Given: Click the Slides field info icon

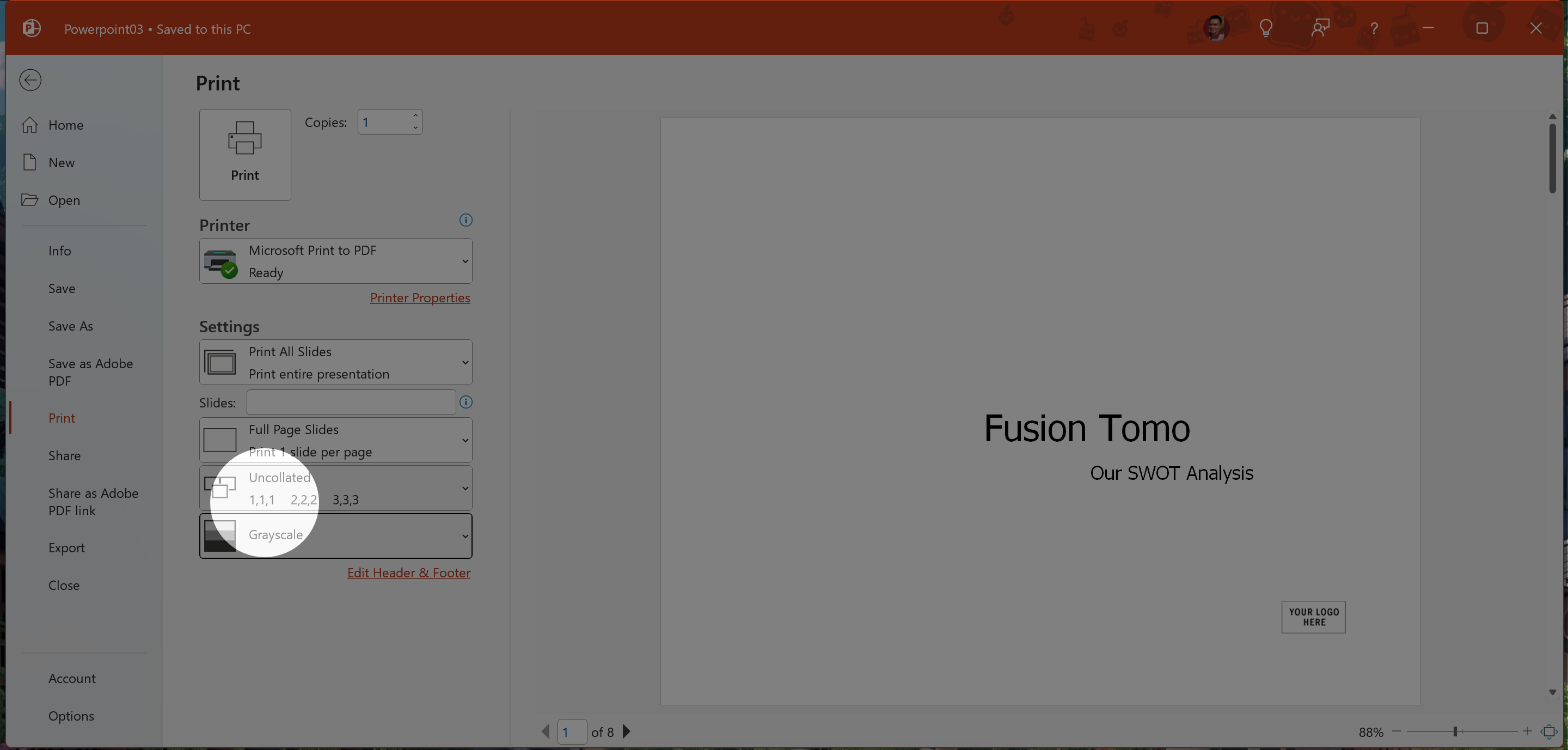Looking at the screenshot, I should click(465, 402).
